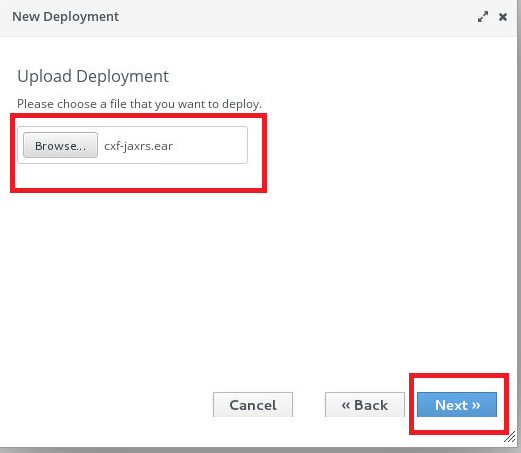Cancel the deployment wizard
The width and height of the screenshot is (521, 453).
(253, 405)
